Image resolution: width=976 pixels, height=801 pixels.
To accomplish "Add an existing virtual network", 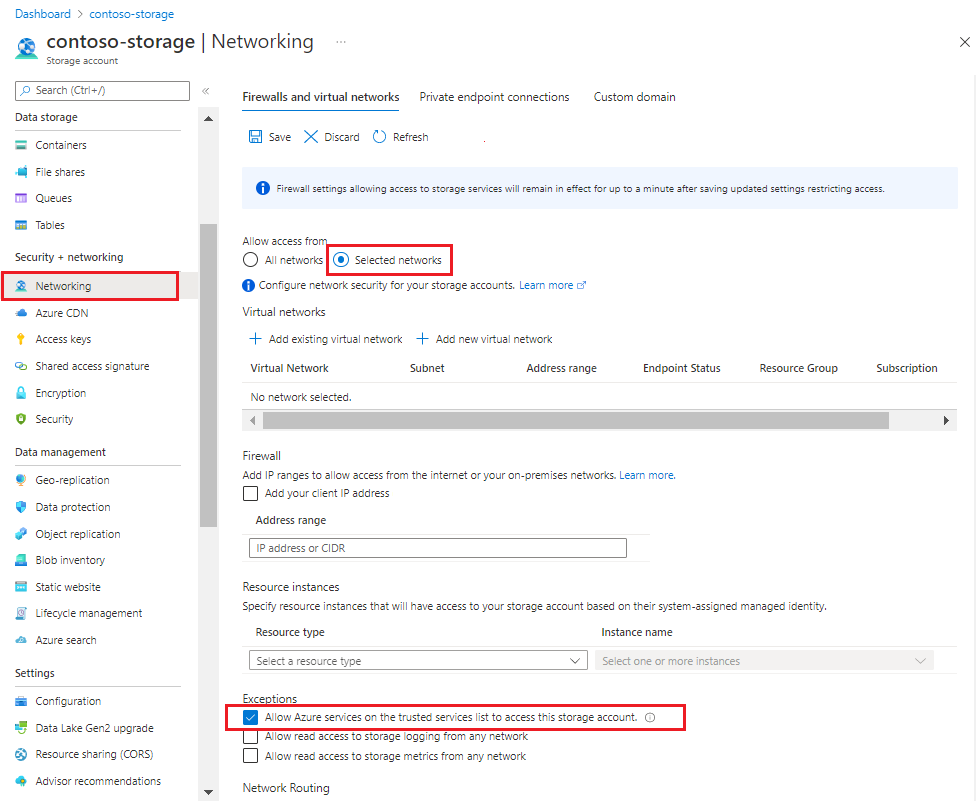I will (x=329, y=339).
